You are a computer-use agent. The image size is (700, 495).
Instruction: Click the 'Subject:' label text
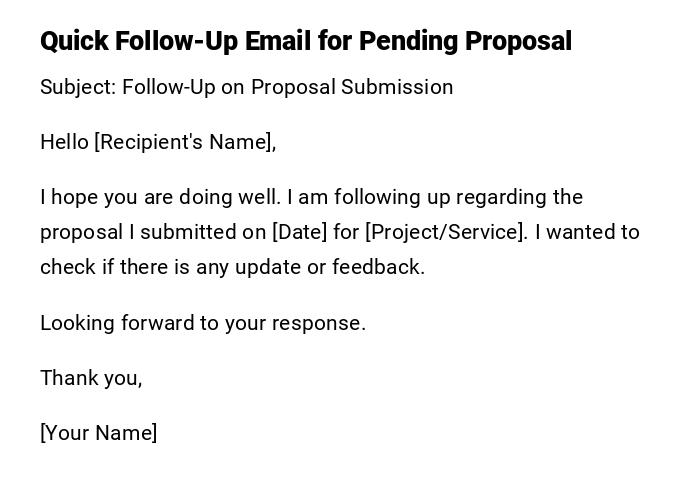pyautogui.click(x=77, y=87)
